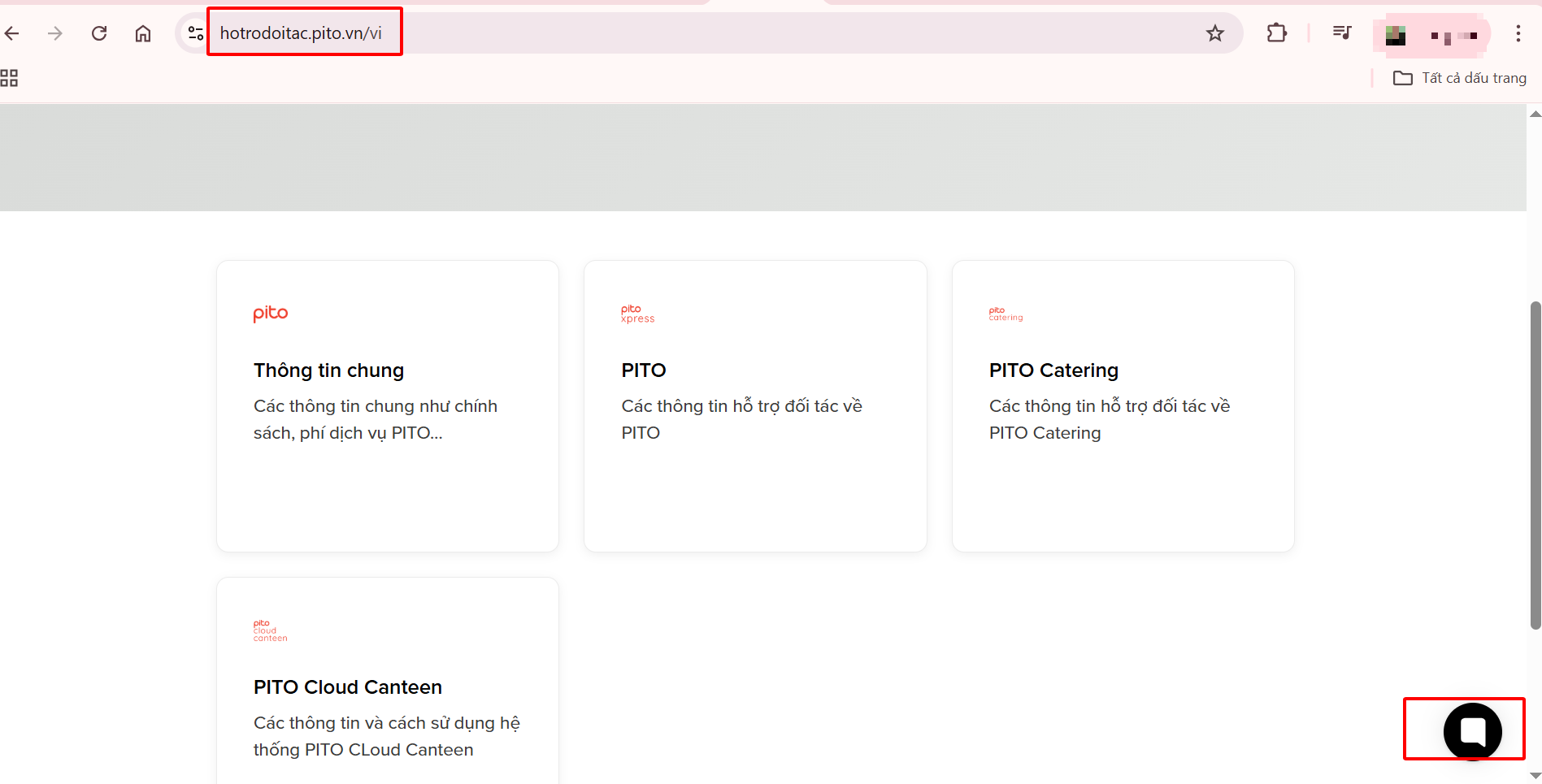Image resolution: width=1542 pixels, height=784 pixels.
Task: Open the browser extensions menu
Action: [x=1277, y=33]
